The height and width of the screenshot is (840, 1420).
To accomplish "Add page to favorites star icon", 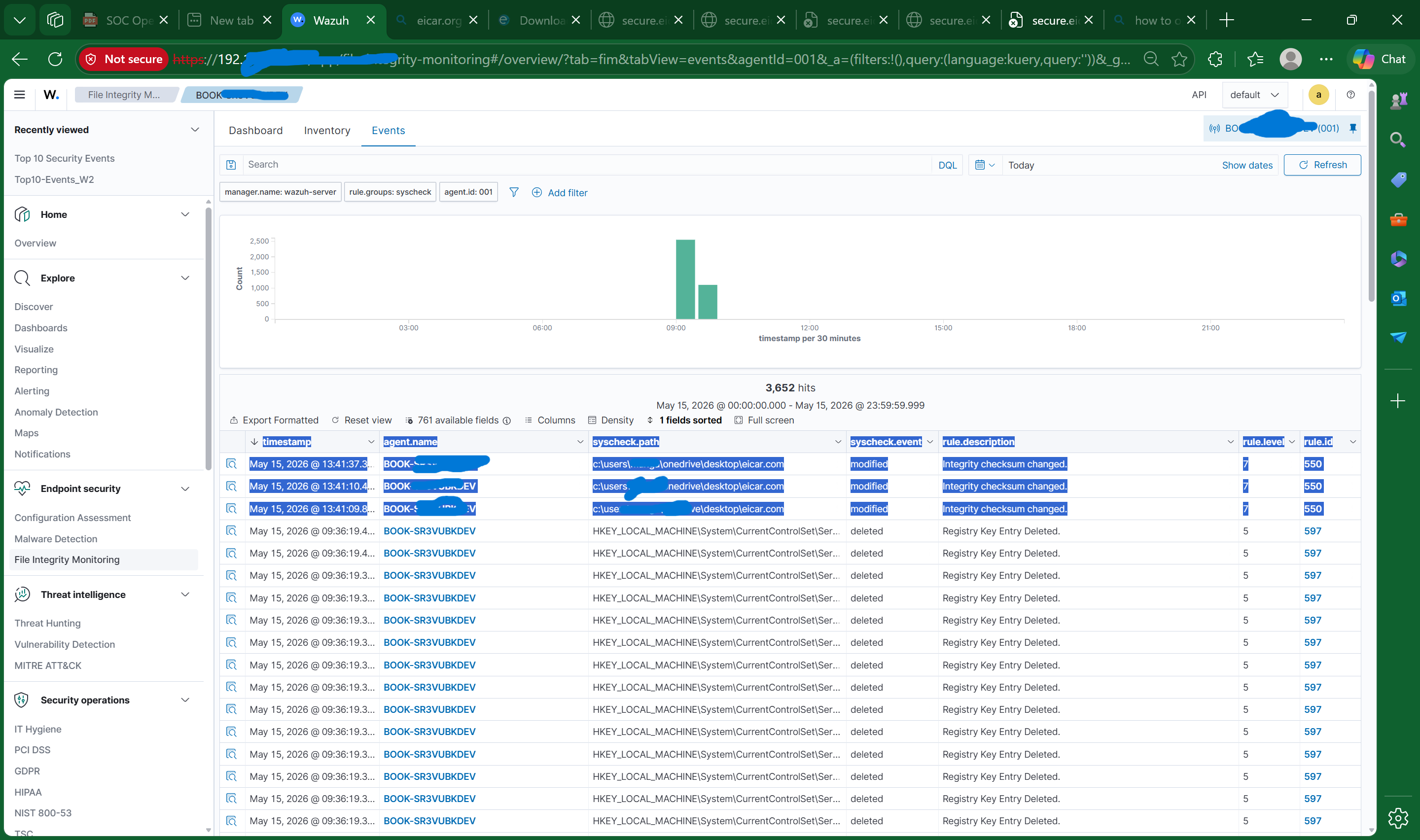I will pyautogui.click(x=1179, y=59).
